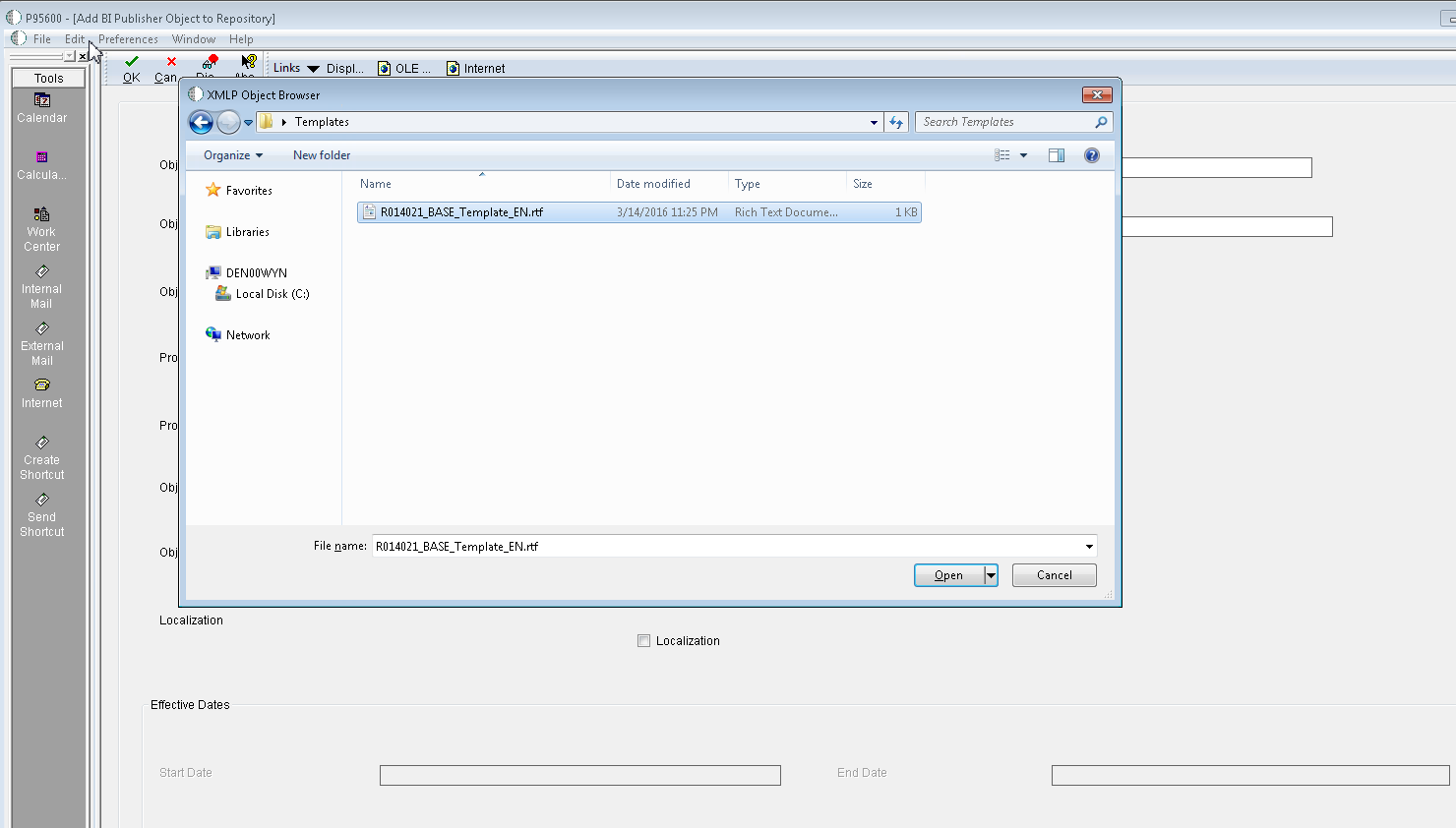Open the Window menu
This screenshot has height=828, width=1456.
click(193, 39)
